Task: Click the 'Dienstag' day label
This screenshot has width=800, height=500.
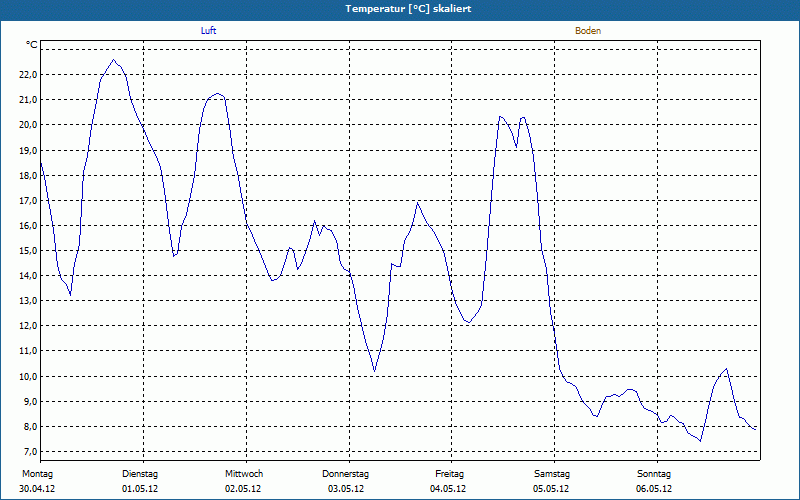Action: [x=140, y=474]
